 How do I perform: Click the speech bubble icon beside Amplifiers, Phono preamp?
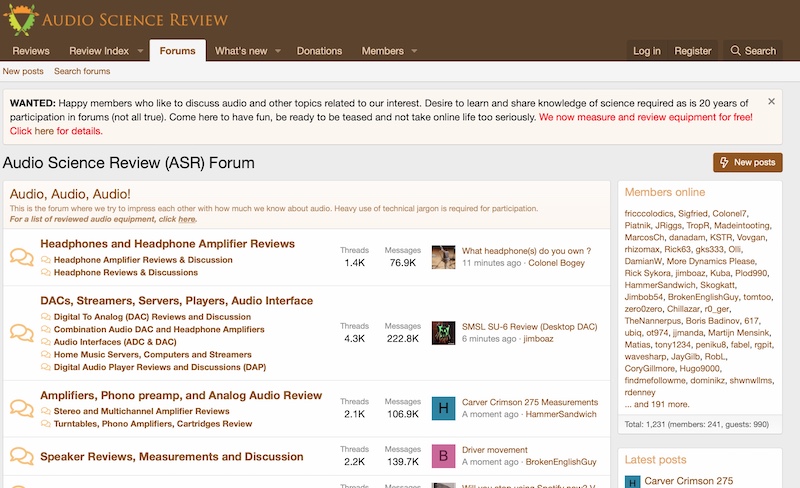click(x=21, y=408)
